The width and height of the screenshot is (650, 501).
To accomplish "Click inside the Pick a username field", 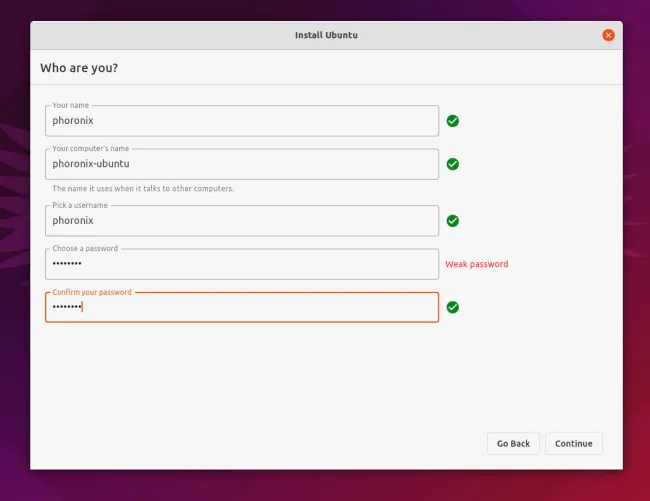I will pyautogui.click(x=242, y=220).
